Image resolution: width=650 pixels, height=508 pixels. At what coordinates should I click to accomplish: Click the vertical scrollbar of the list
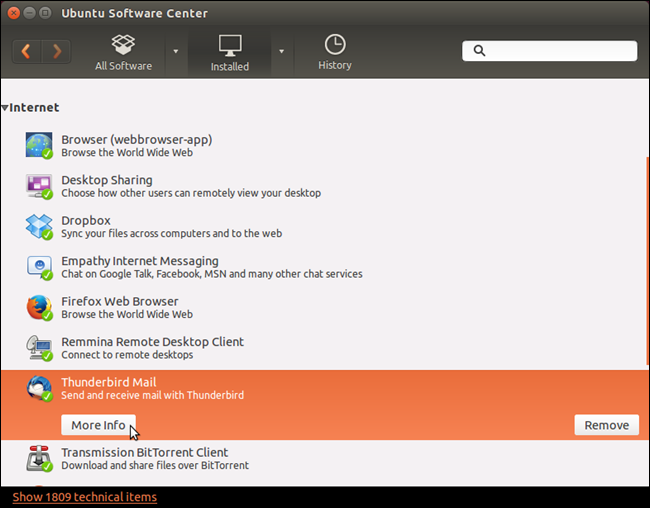(647, 261)
